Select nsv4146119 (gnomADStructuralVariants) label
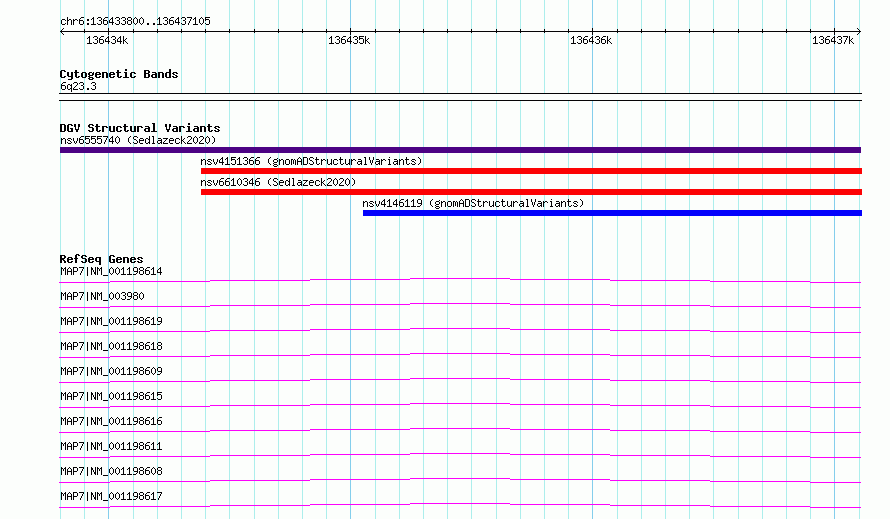 pyautogui.click(x=473, y=203)
